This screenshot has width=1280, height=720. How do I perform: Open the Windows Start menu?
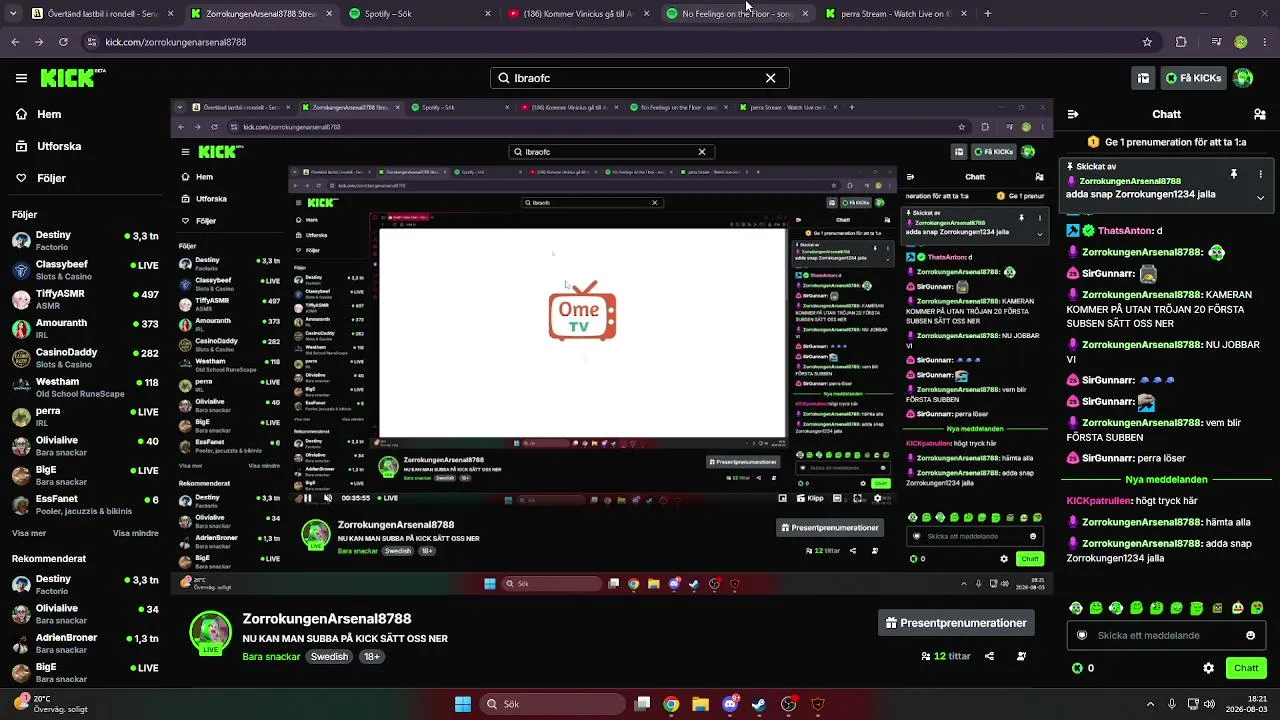[463, 704]
